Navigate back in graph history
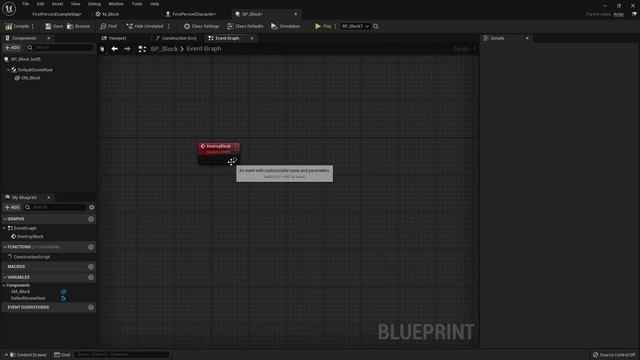 click(x=114, y=49)
